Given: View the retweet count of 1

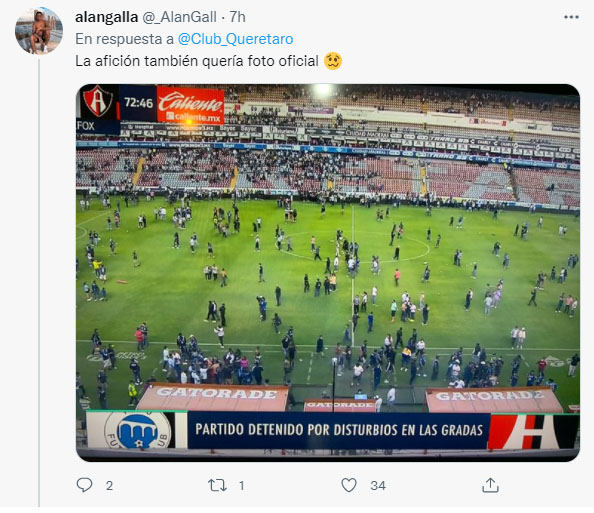Looking at the screenshot, I should point(242,486).
